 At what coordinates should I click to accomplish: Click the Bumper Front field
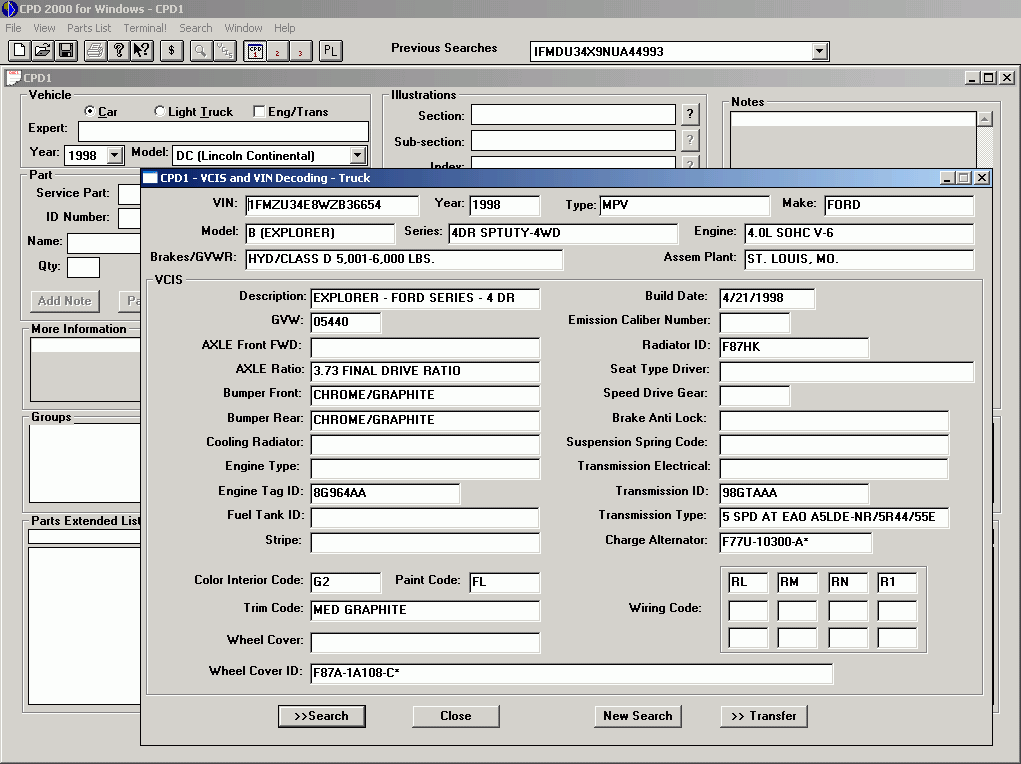tap(425, 395)
